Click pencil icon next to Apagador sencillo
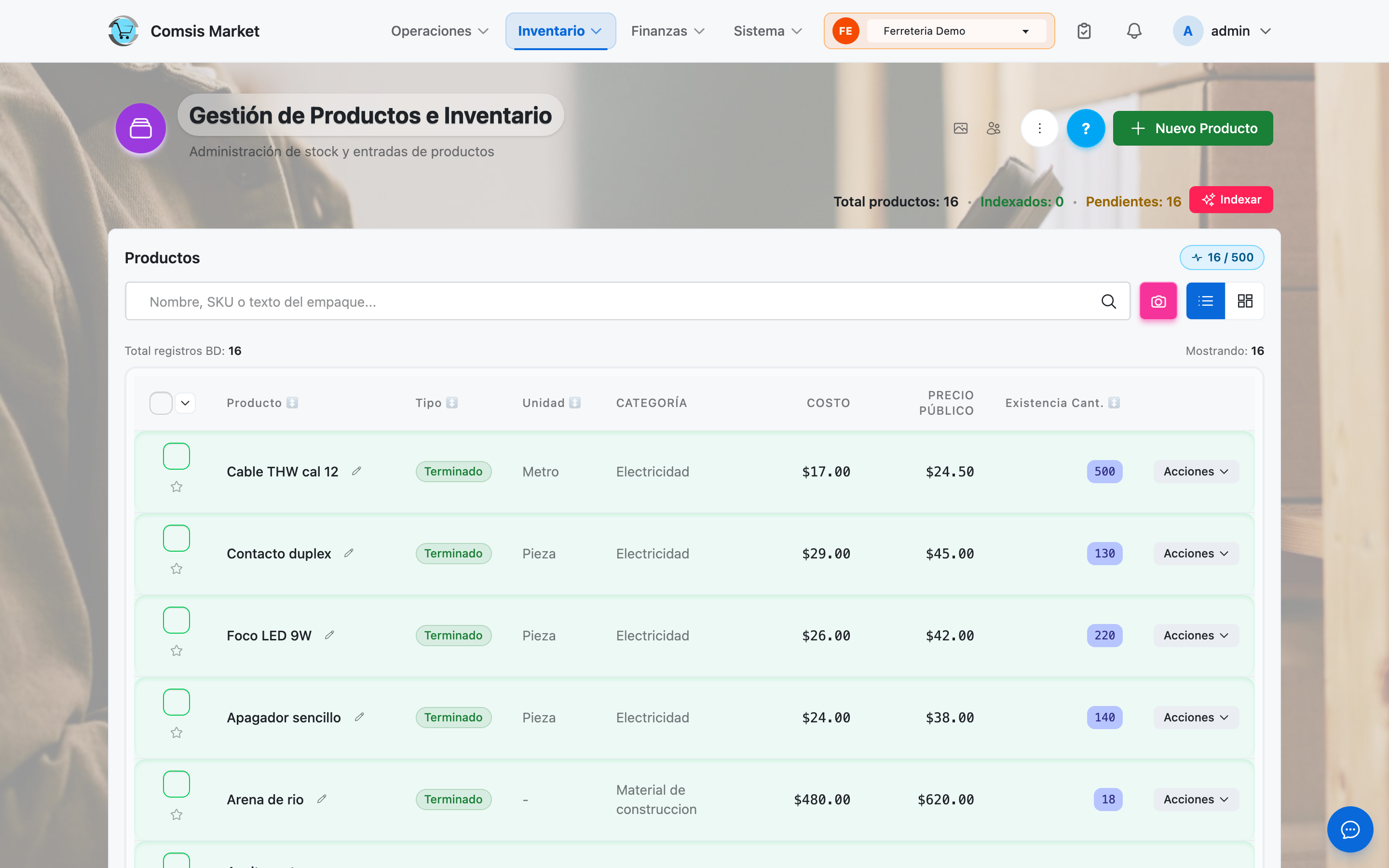Screen dimensions: 1389x868 pyautogui.click(x=359, y=718)
